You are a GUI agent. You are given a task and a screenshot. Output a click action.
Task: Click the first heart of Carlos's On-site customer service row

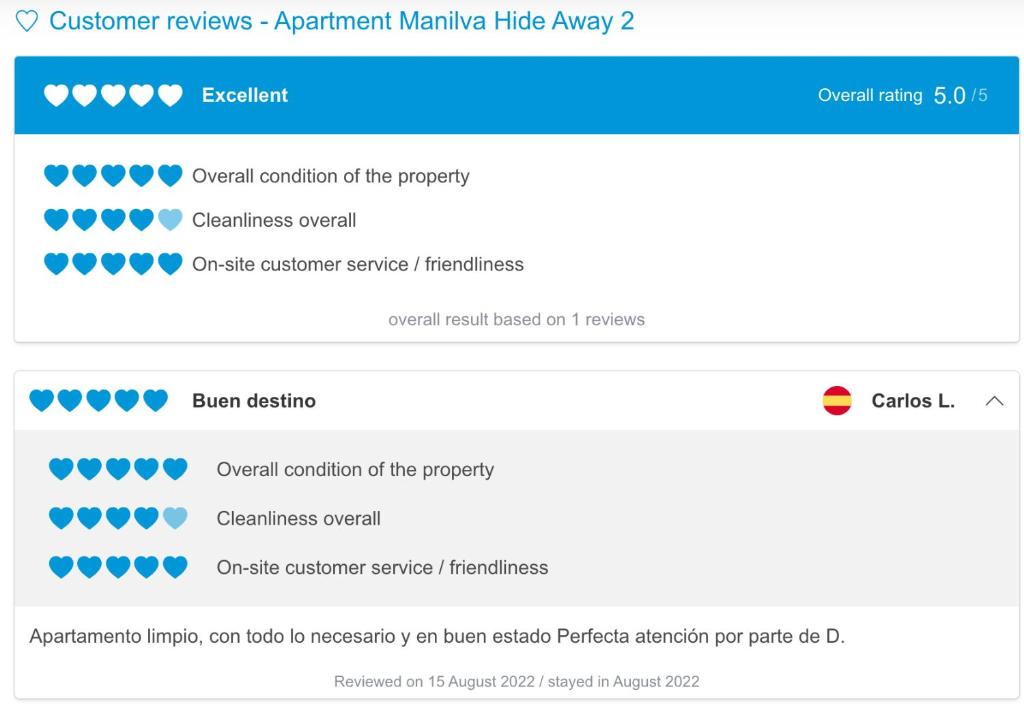click(61, 567)
